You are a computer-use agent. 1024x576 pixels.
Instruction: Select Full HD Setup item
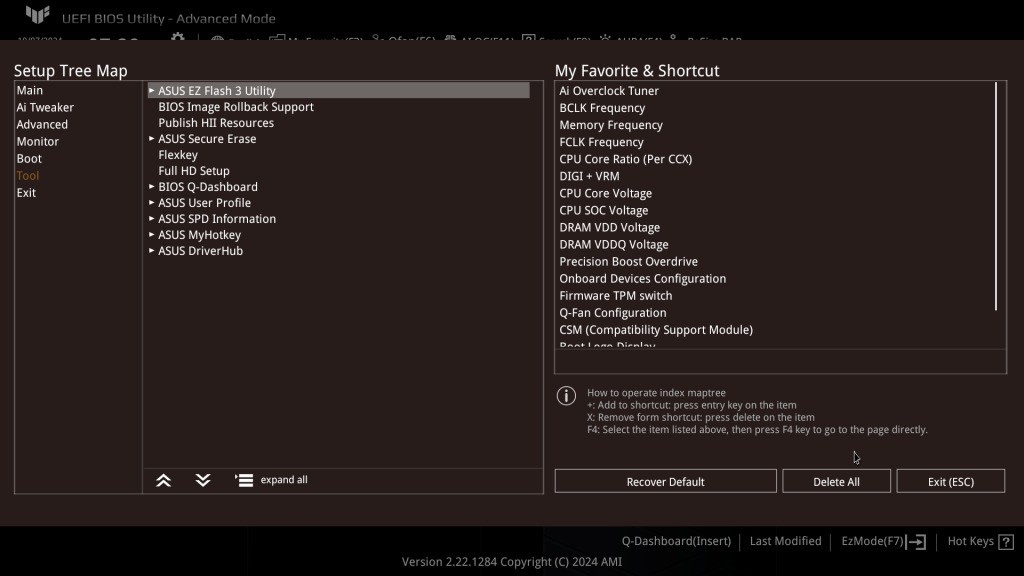pyautogui.click(x=194, y=170)
